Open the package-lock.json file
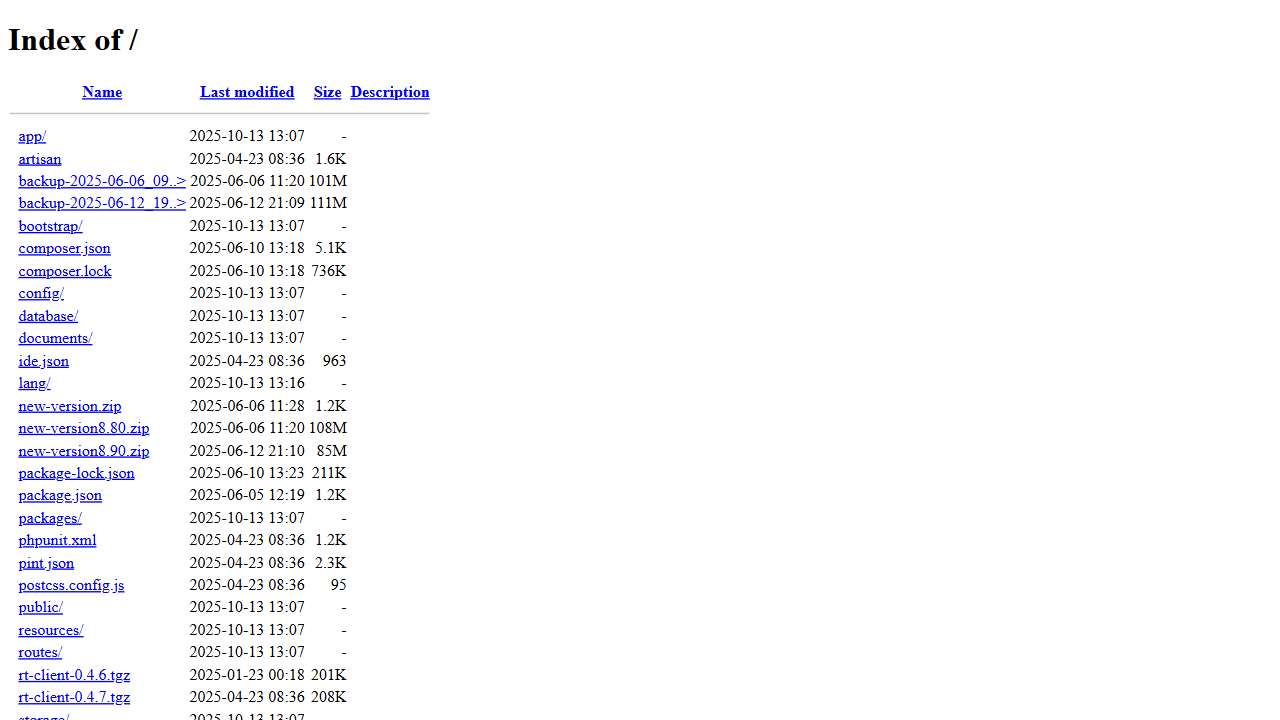This screenshot has height=720, width=1280. (76, 473)
